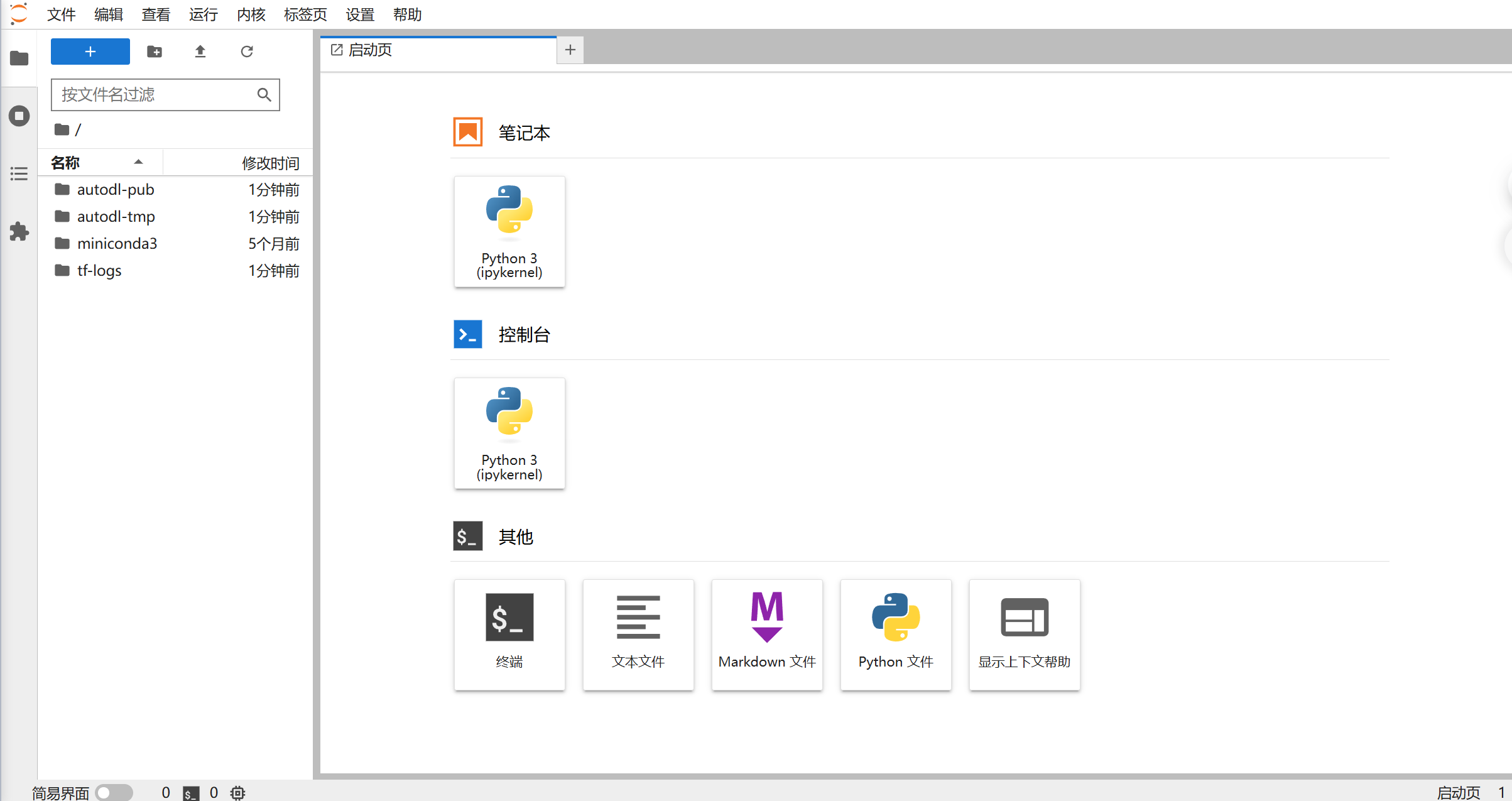This screenshot has height=801, width=1512.
Task: Create a new Markdown file
Action: coord(767,635)
